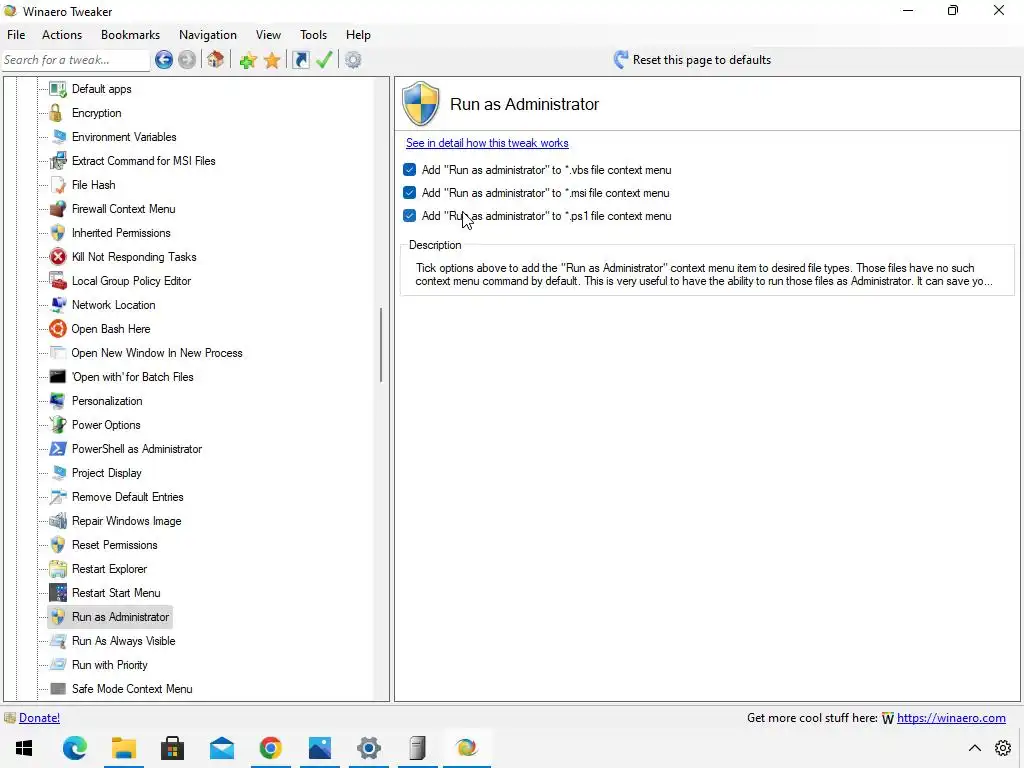
Task: Select Project Display tree entry
Action: (106, 473)
